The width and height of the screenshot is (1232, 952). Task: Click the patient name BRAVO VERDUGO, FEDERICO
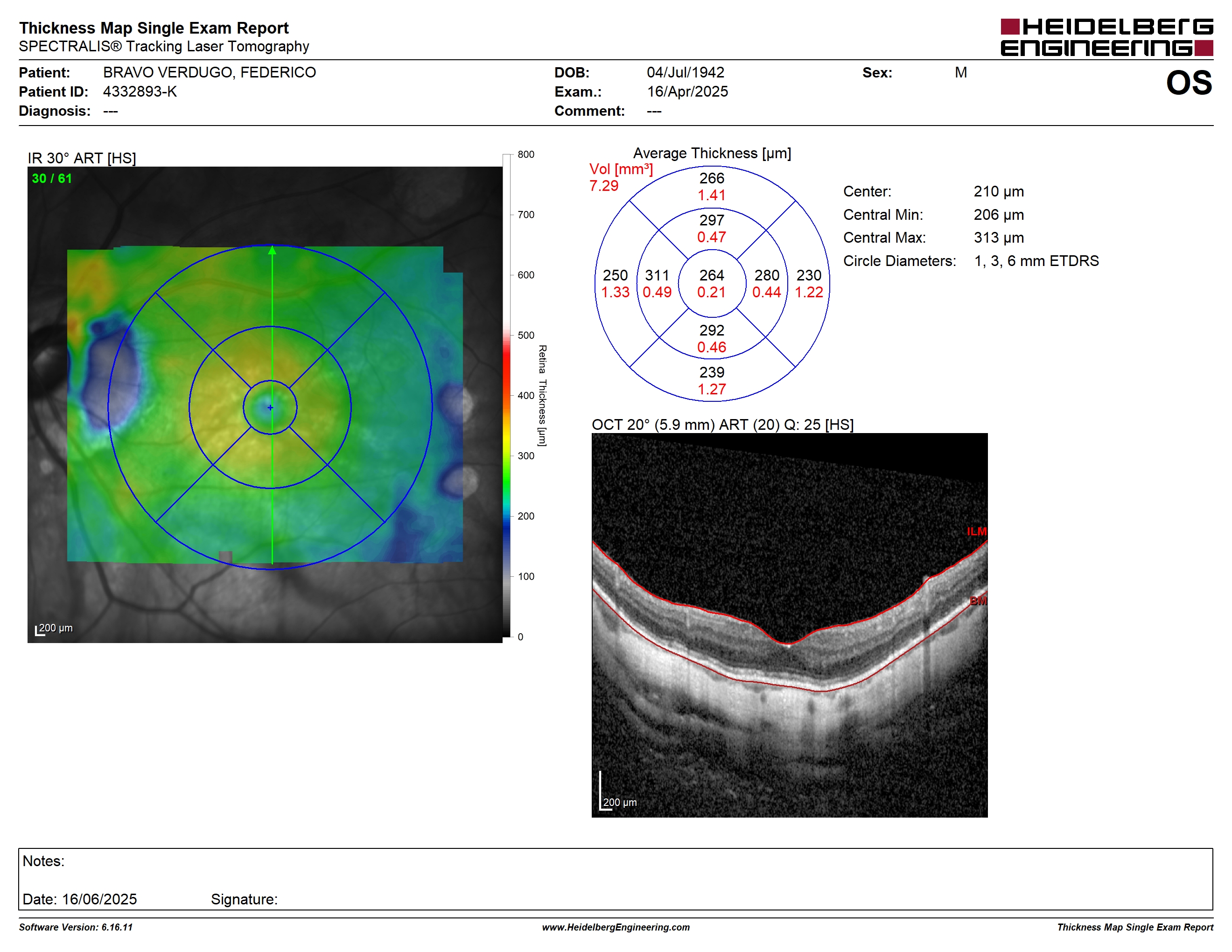209,72
